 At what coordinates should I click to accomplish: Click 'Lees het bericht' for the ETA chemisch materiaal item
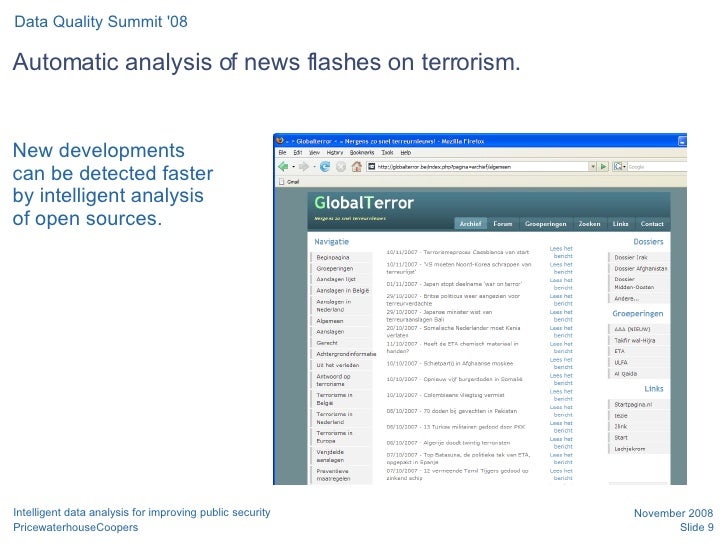click(561, 347)
